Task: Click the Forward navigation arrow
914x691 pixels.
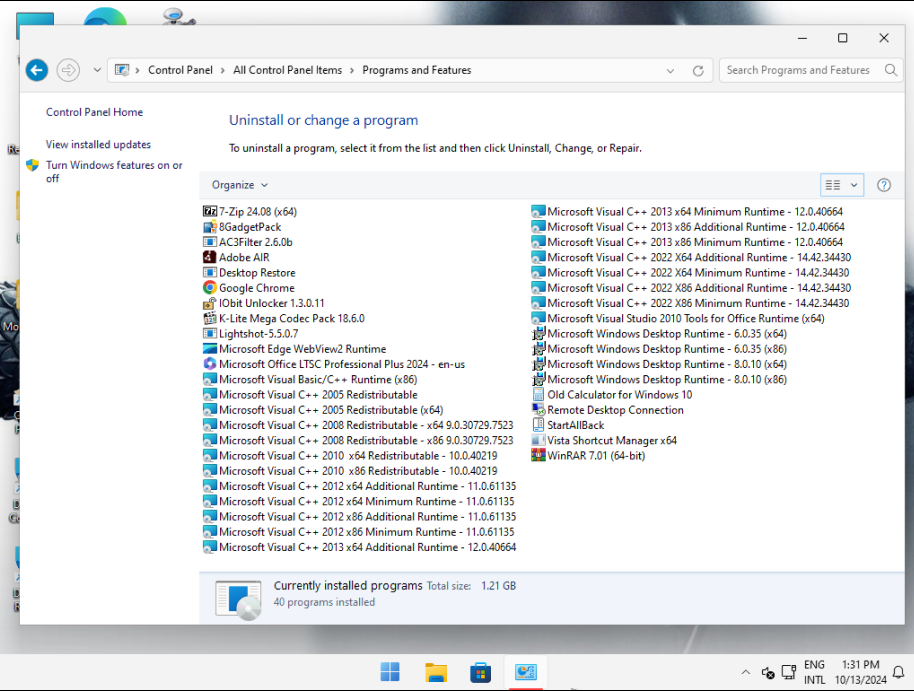Action: pyautogui.click(x=68, y=71)
